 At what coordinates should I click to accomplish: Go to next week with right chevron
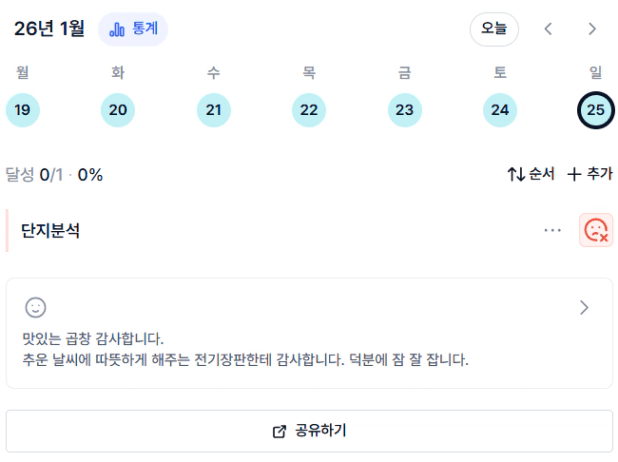coord(592,29)
